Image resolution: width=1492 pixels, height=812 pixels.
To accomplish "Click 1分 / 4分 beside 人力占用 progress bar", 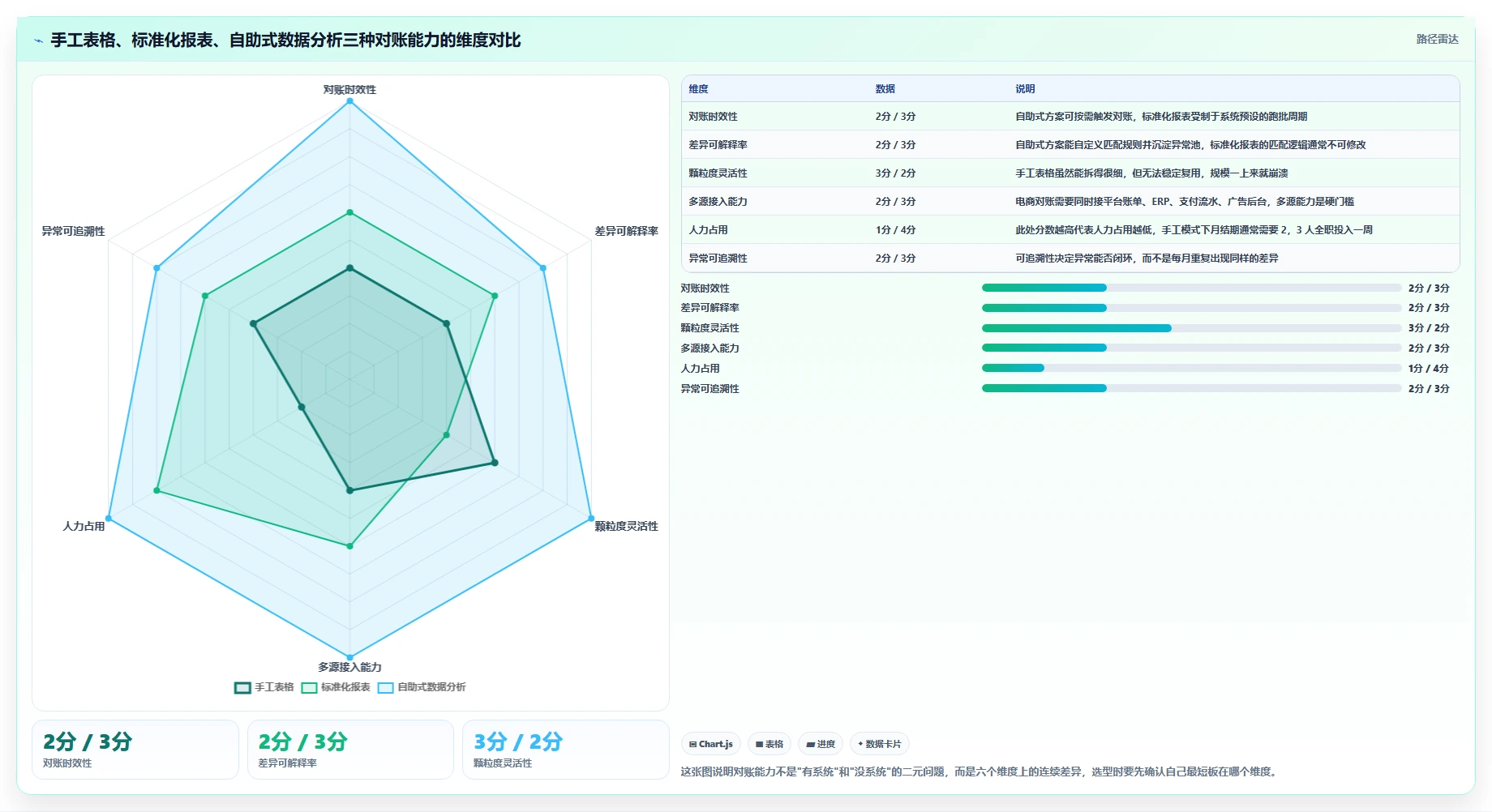I will (x=1429, y=369).
